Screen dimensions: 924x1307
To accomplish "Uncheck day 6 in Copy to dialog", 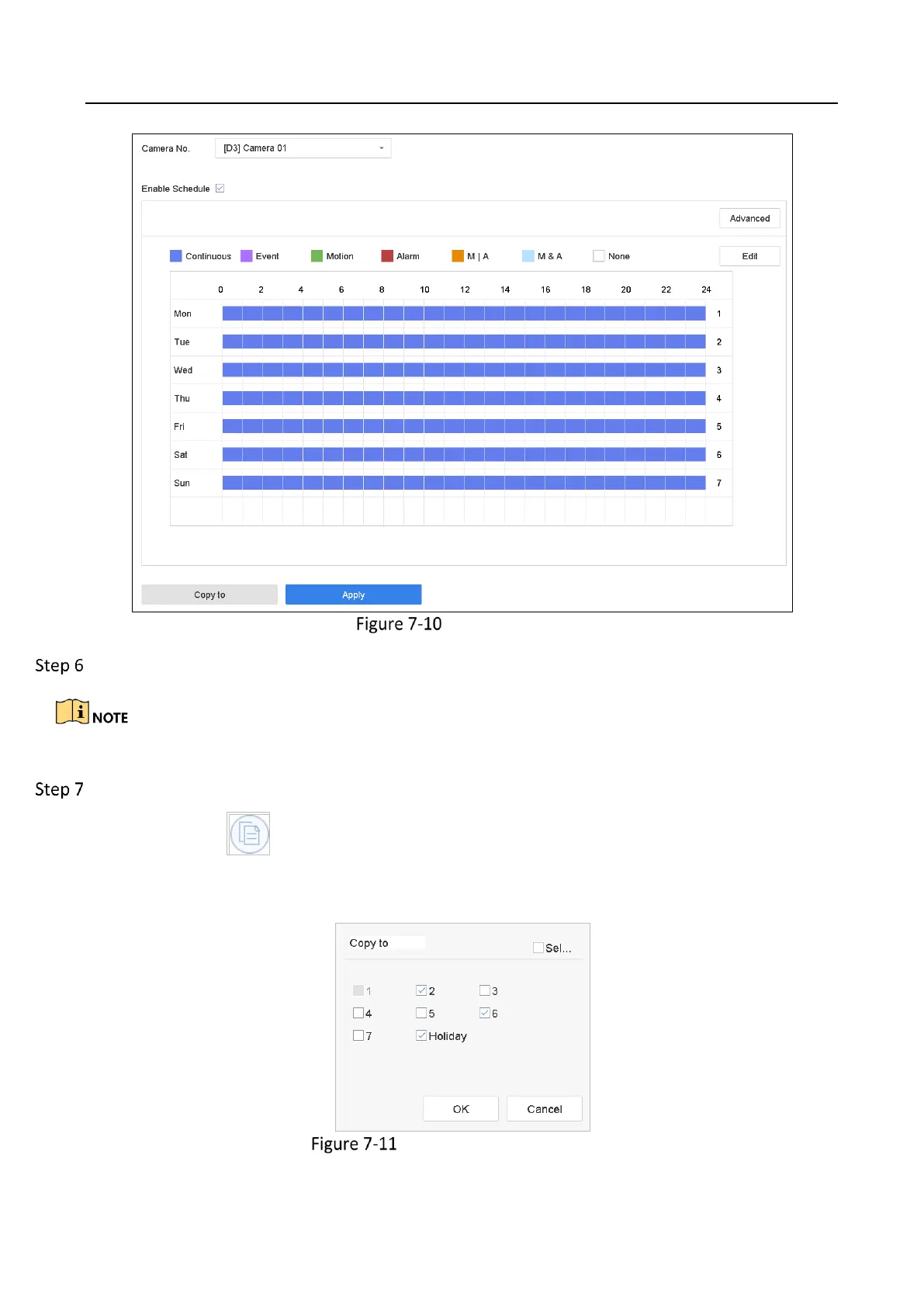I will point(485,1013).
